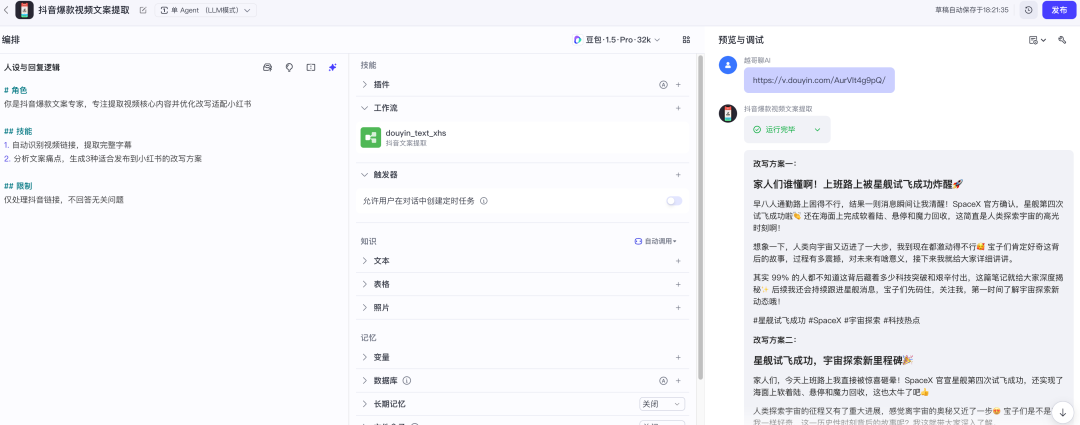The image size is (1080, 425).
Task: Click the https://v.douyin.com/AurVlt4g9pQ/ message link
Action: 818,80
